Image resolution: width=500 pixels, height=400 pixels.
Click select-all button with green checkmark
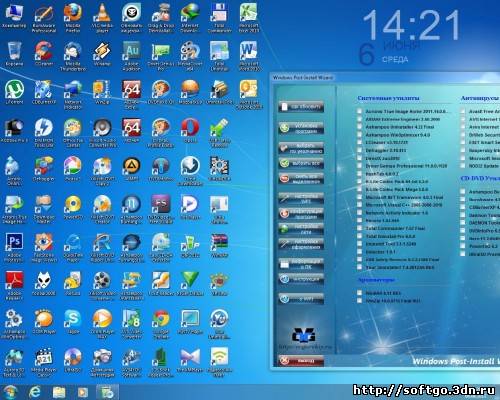(x=301, y=163)
